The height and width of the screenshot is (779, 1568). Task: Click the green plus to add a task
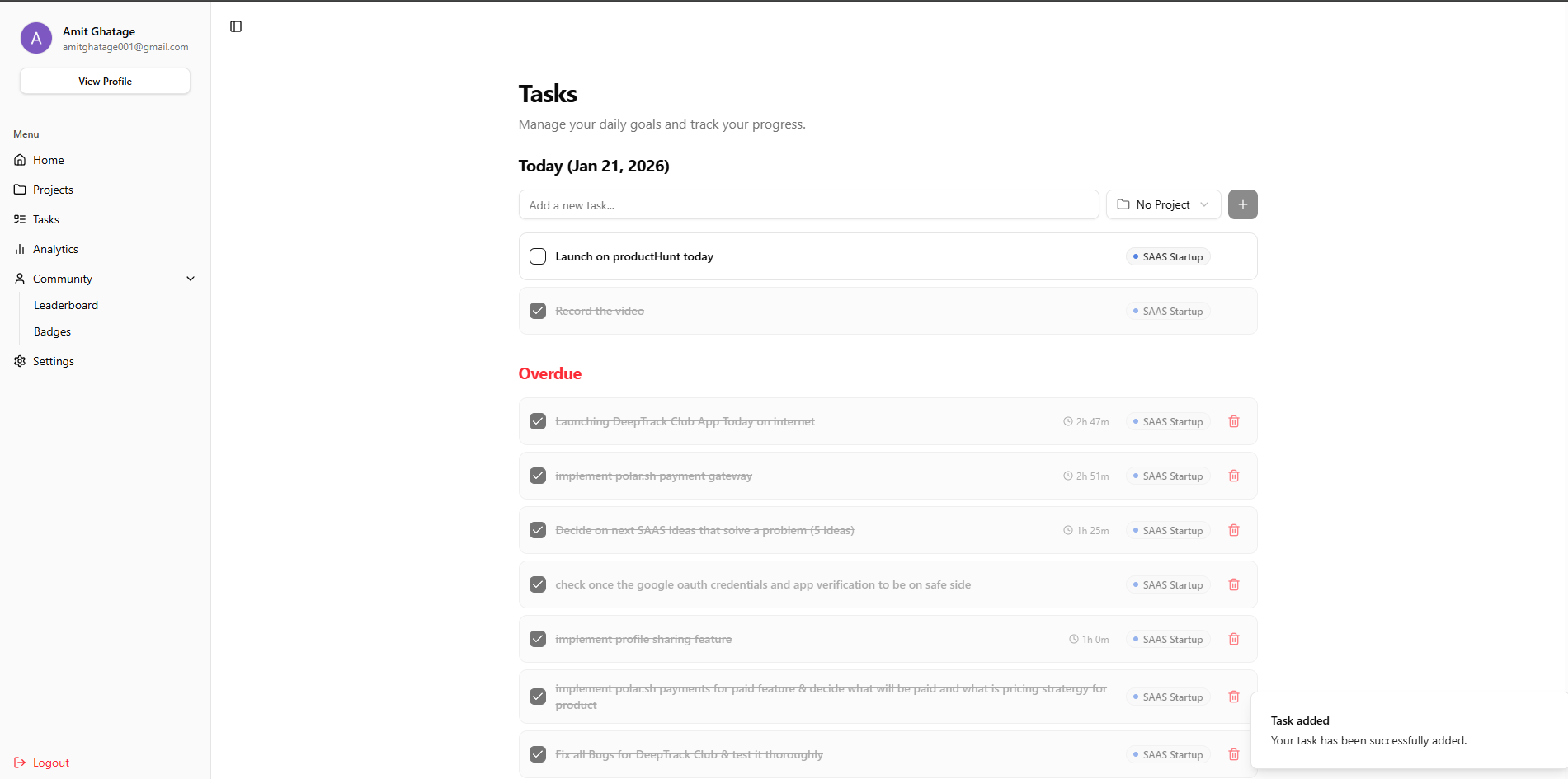(x=1242, y=204)
